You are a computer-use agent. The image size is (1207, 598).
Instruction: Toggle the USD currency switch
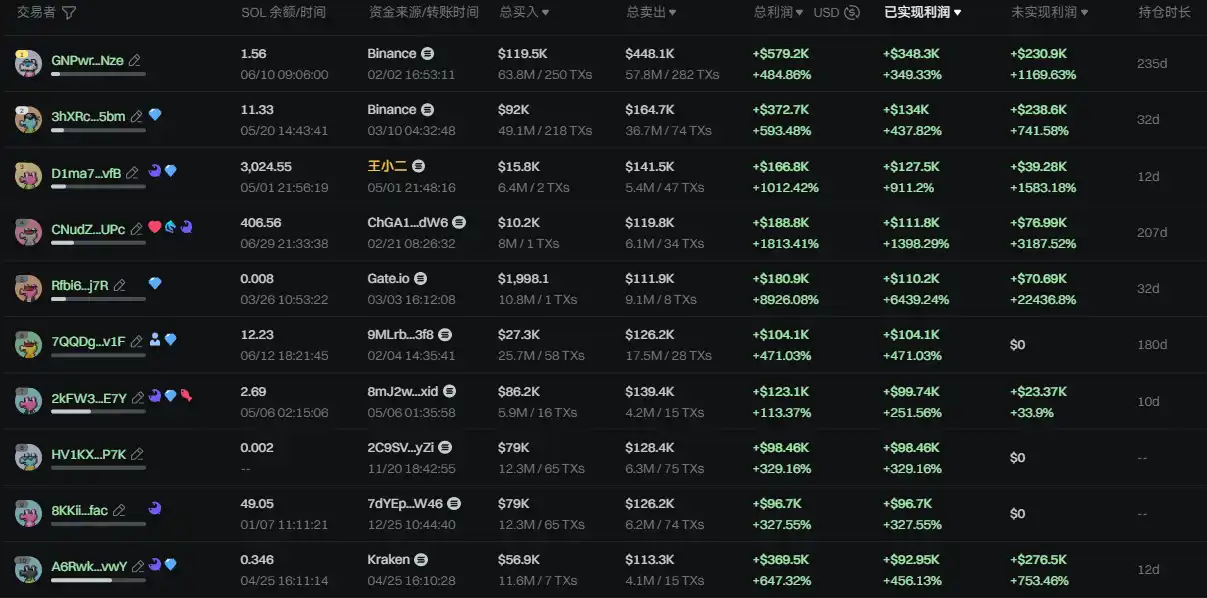[852, 13]
